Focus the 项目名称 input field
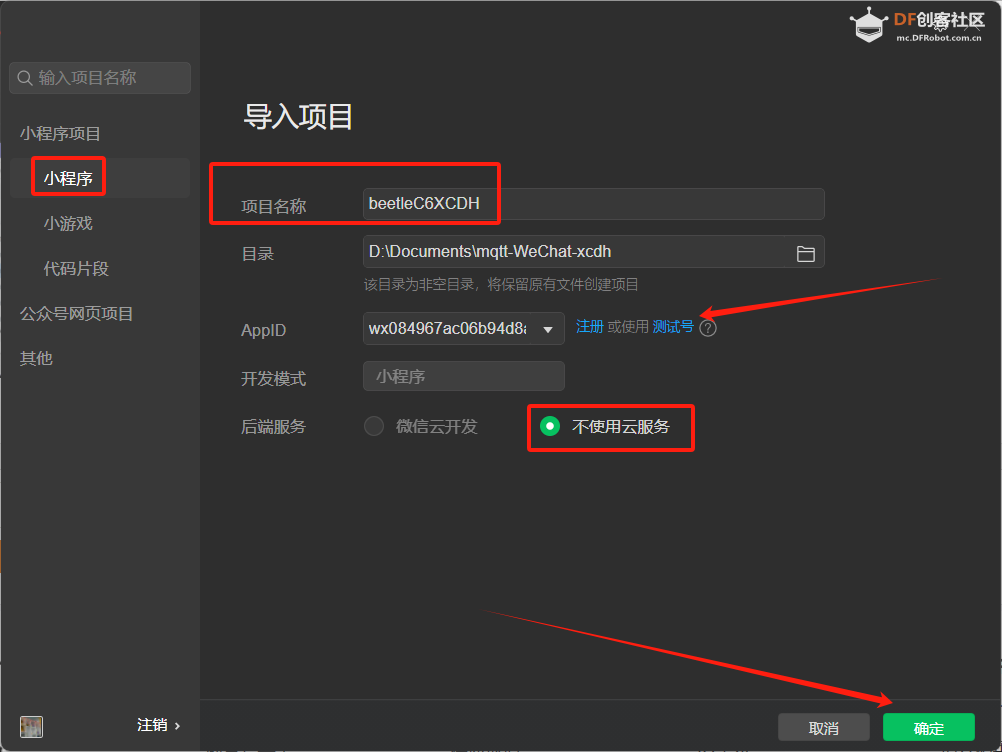This screenshot has height=752, width=1002. click(x=594, y=204)
